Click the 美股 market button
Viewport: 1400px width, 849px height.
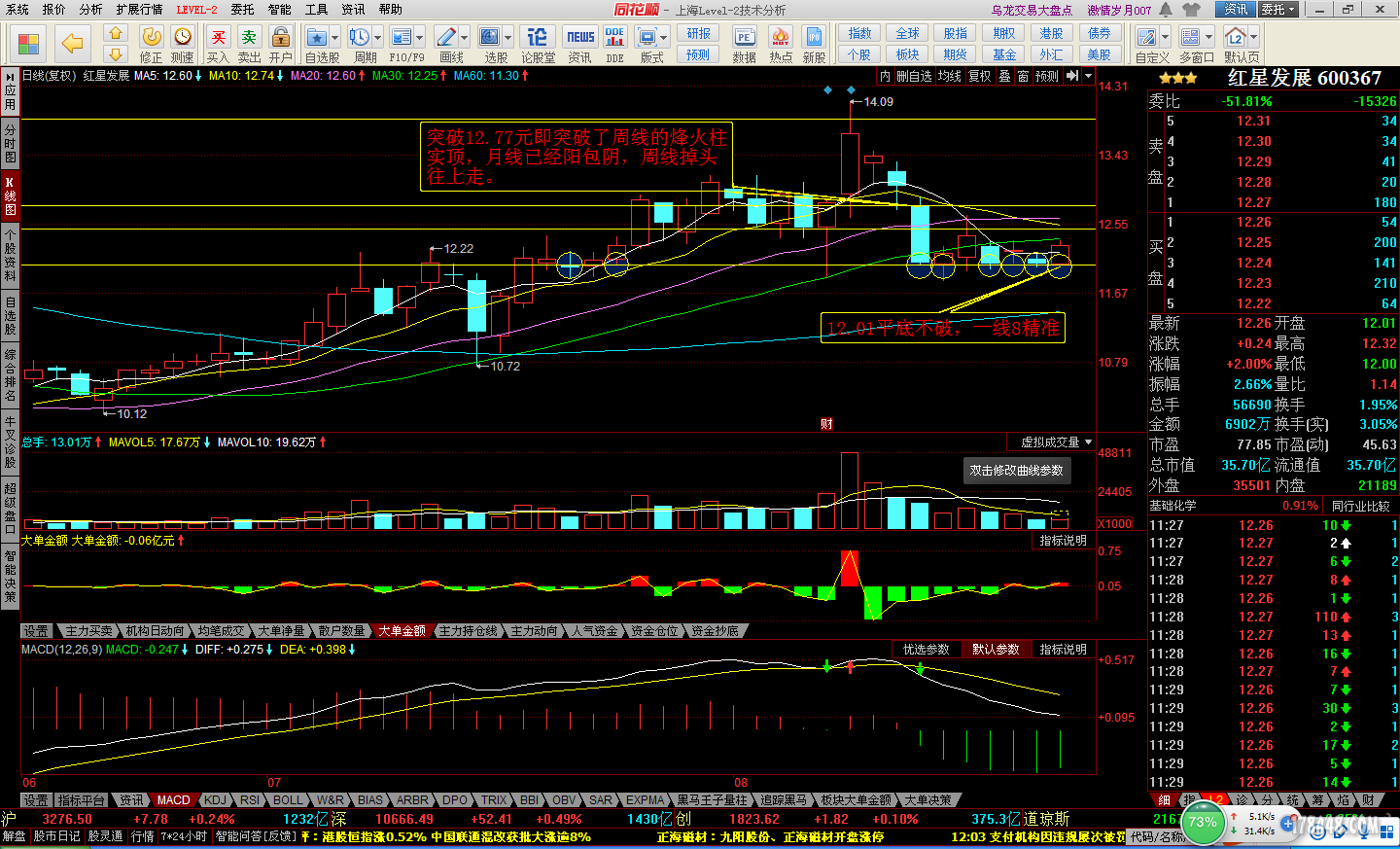click(x=1100, y=54)
